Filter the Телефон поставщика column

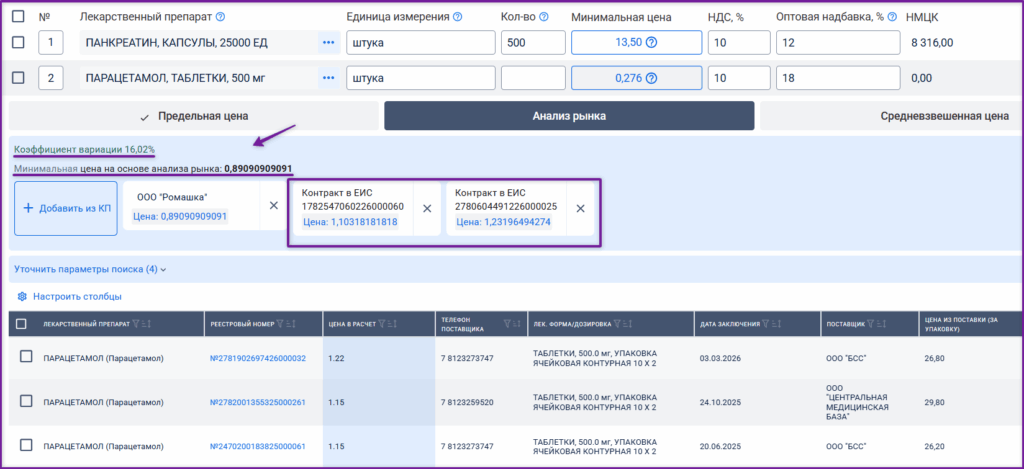[507, 323]
